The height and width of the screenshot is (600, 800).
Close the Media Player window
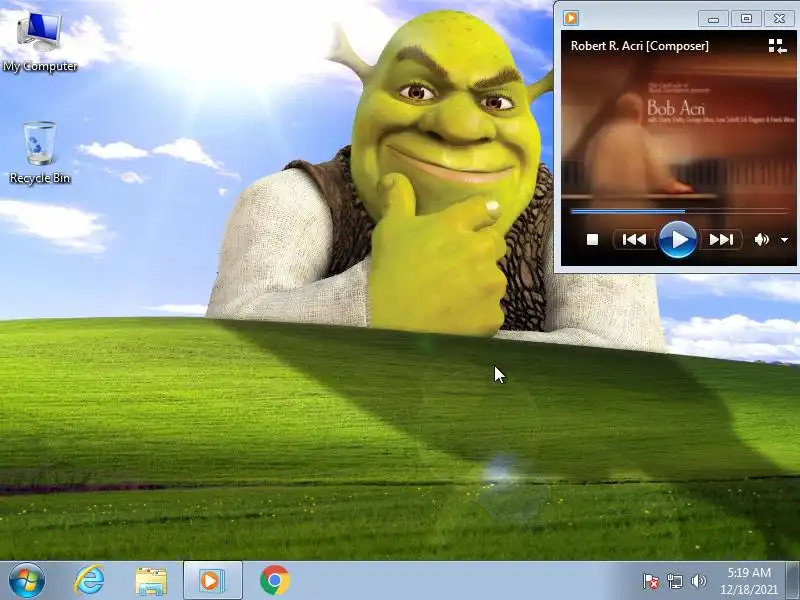779,19
